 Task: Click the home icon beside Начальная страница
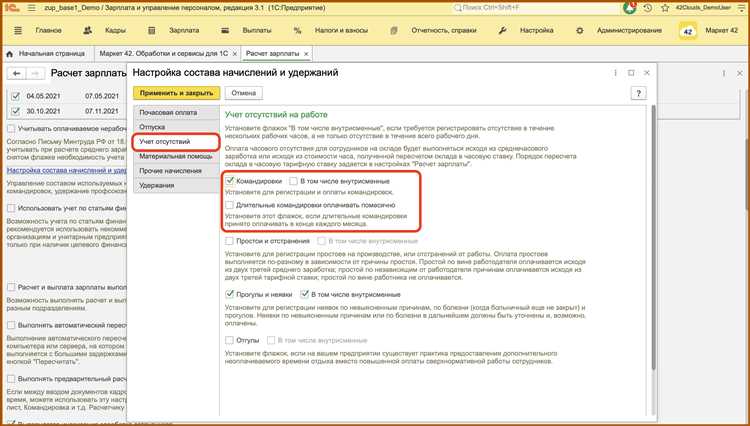(11, 52)
